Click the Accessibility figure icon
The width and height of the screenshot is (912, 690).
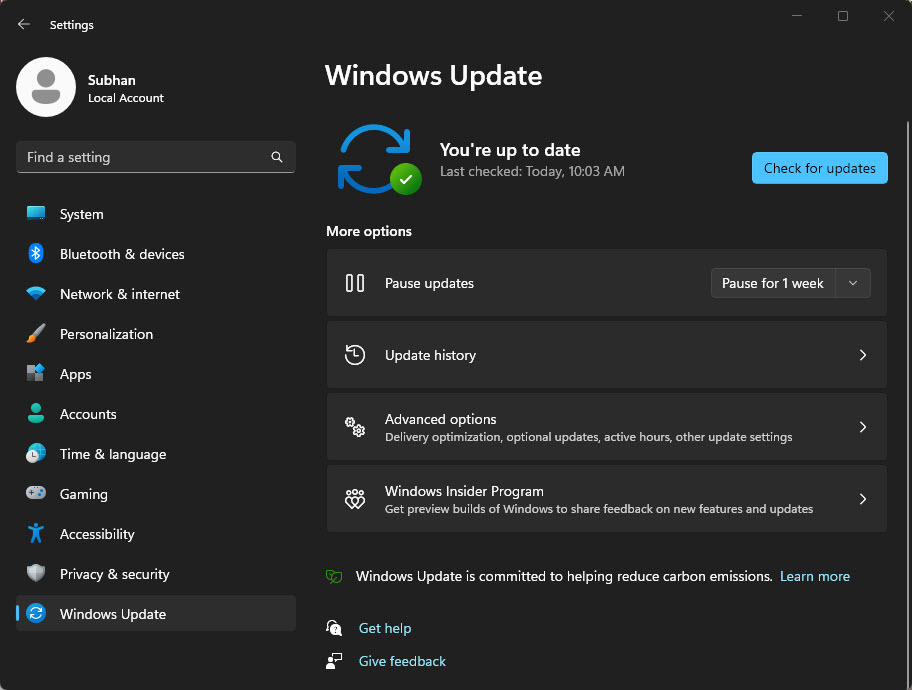36,533
